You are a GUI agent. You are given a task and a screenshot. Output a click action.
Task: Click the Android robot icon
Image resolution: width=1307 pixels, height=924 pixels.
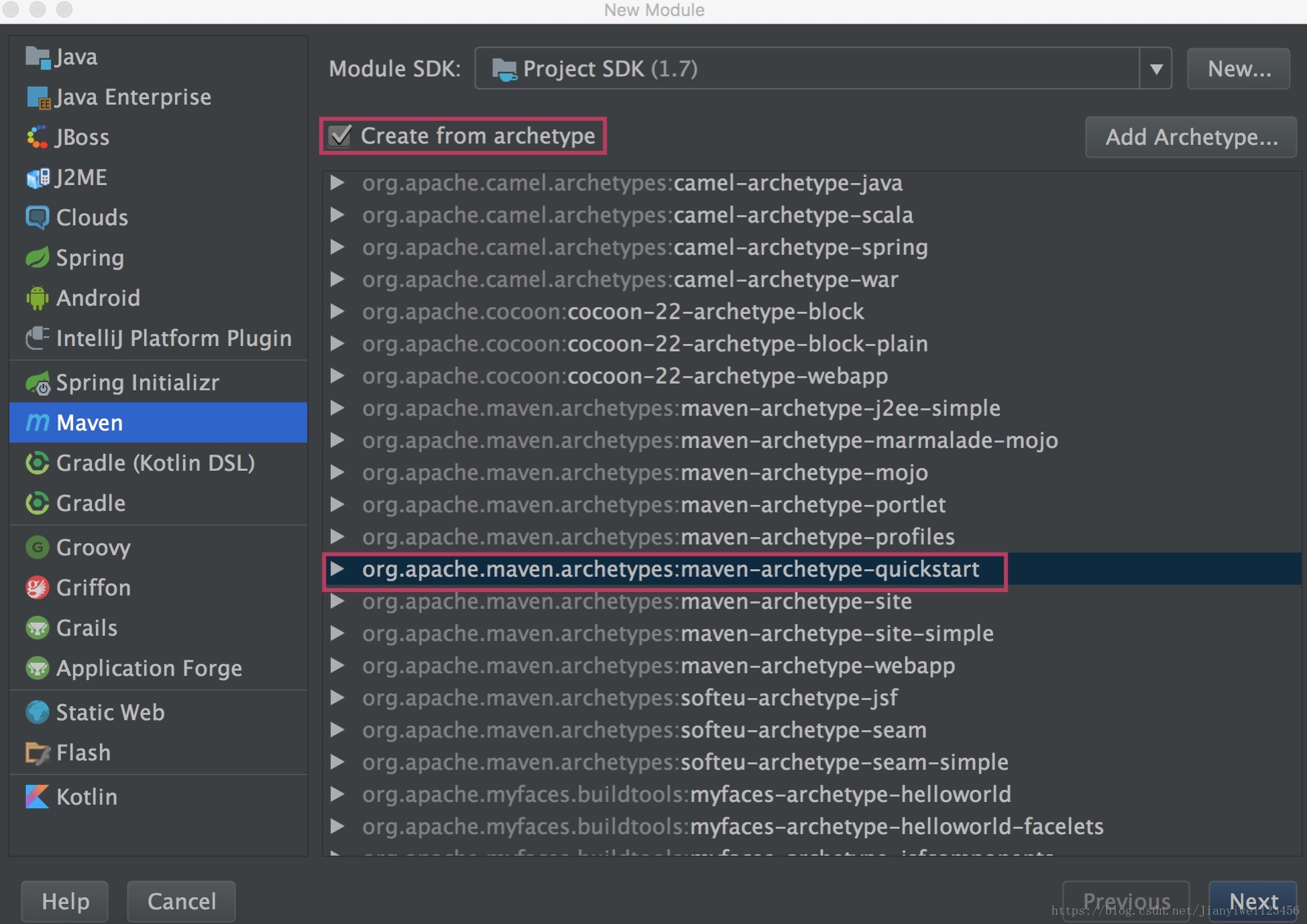coord(38,298)
